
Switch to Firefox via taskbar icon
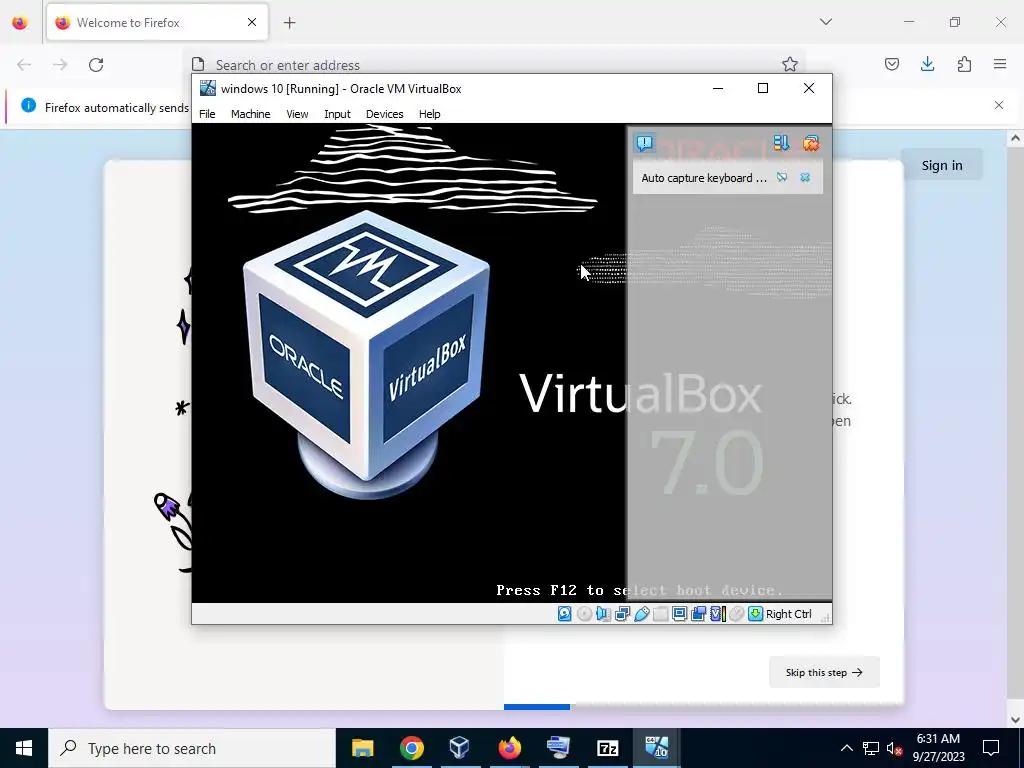[509, 748]
